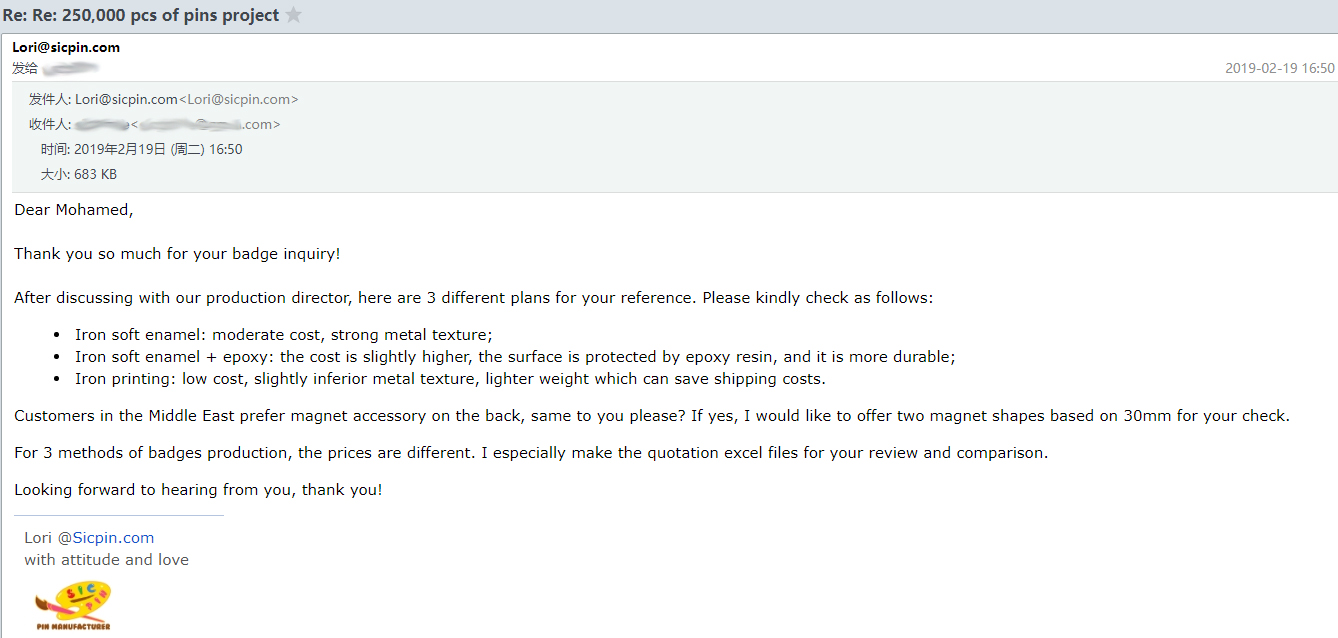Image resolution: width=1338 pixels, height=638 pixels.
Task: Click sender Lori@sicpin.com at top
Action: (66, 47)
